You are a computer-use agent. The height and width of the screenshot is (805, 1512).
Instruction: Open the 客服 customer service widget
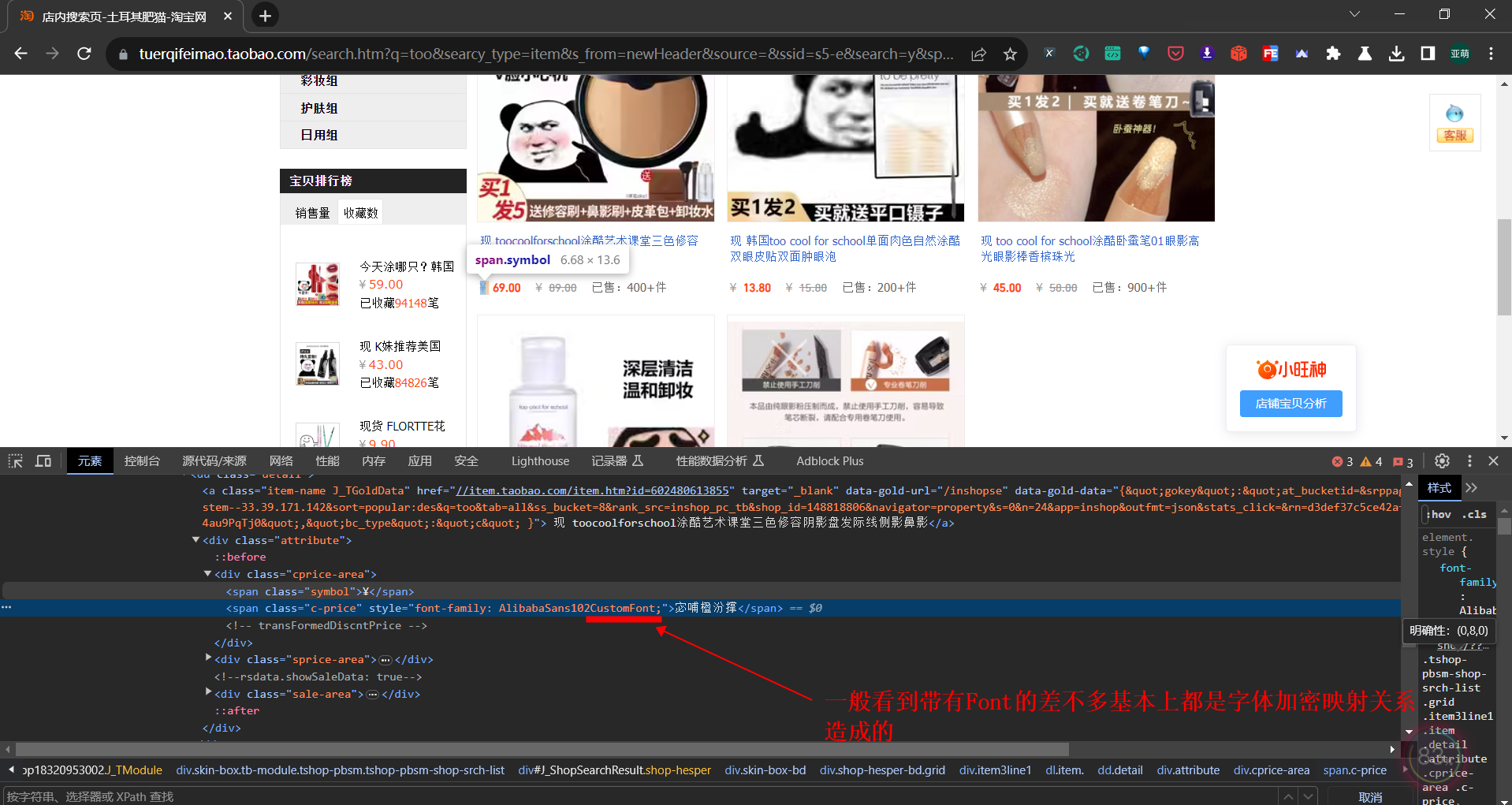1454,123
